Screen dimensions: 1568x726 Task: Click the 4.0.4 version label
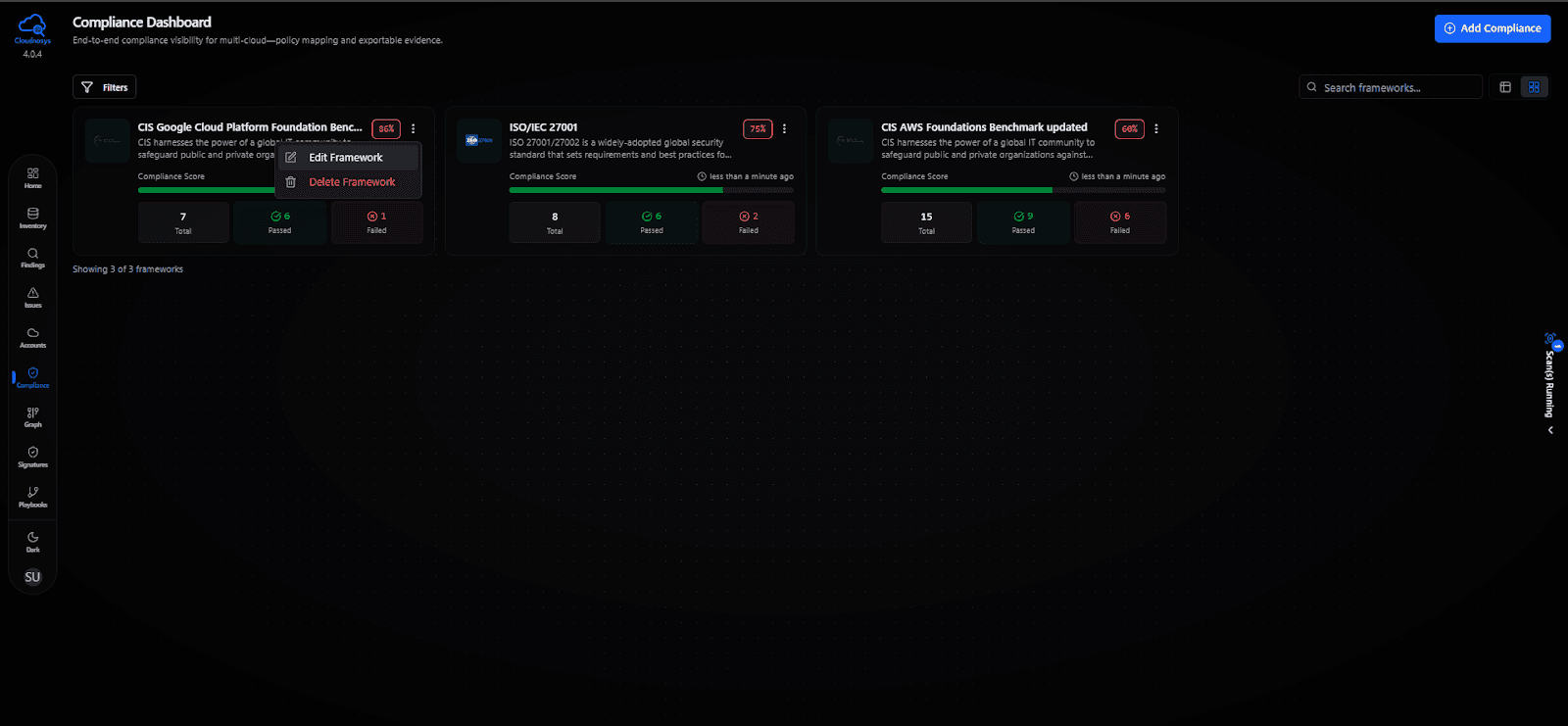click(x=32, y=55)
